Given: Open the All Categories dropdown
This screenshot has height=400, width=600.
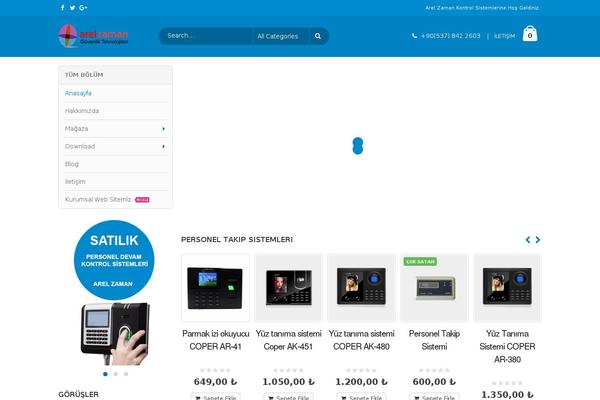Looking at the screenshot, I should point(280,36).
